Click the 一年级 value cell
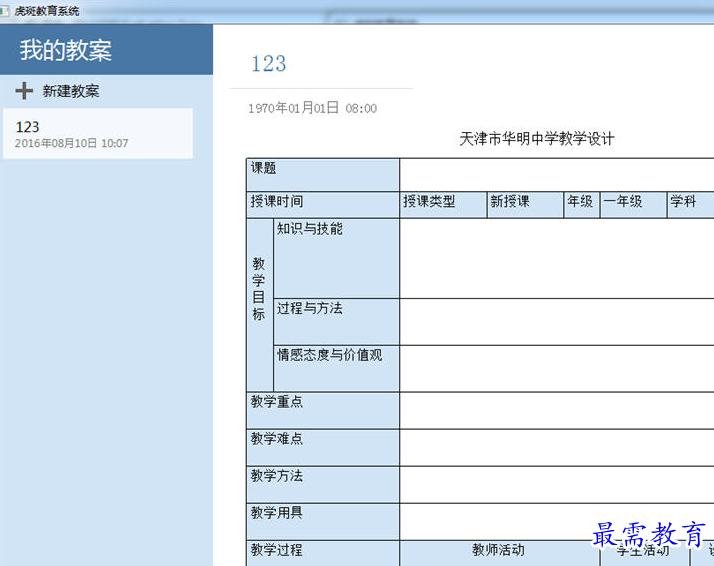The width and height of the screenshot is (714, 566). tap(633, 205)
